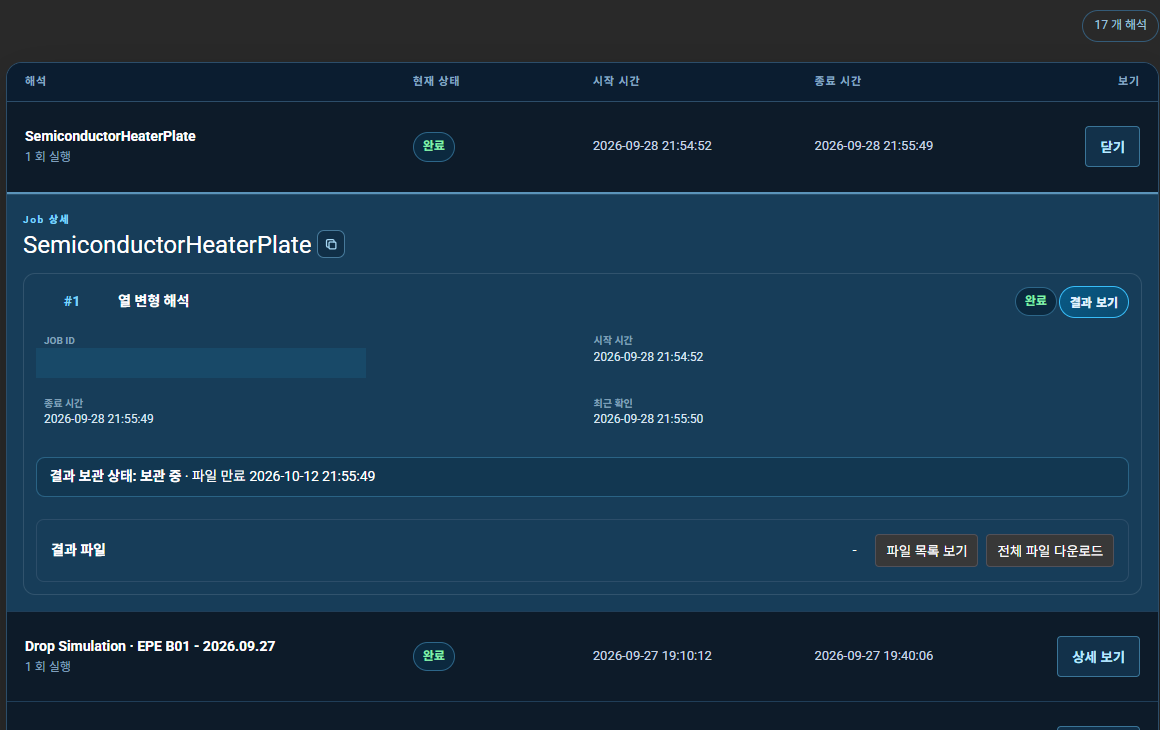
Task: Click detail panel 시작 시간 value 21:54:52
Action: click(648, 356)
